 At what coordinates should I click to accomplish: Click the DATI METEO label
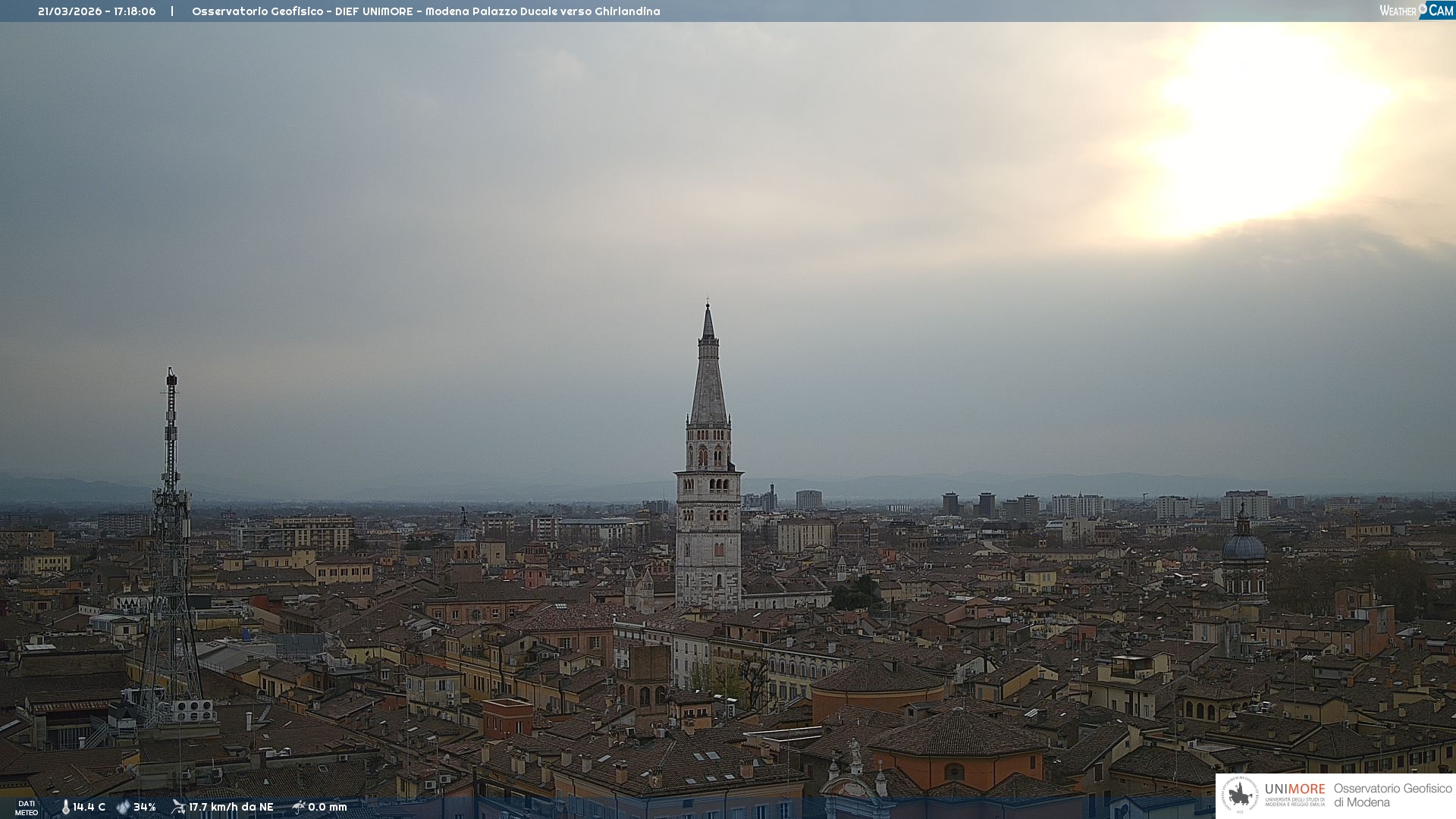[x=27, y=808]
